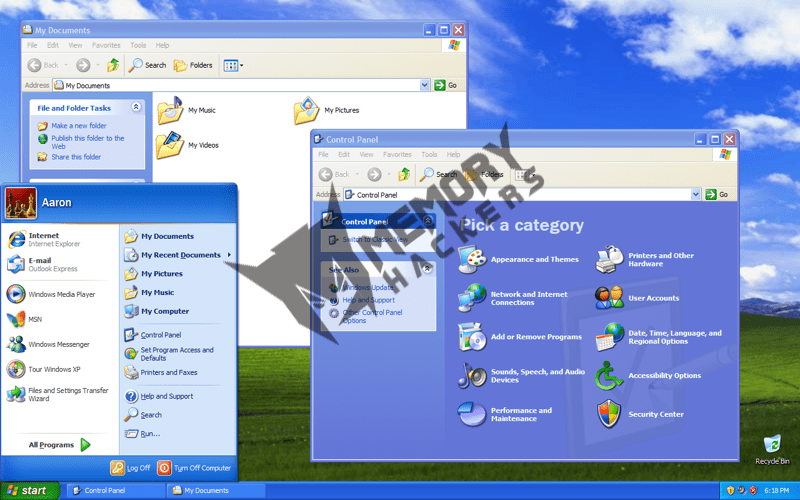
Task: Expand All Programs list
Action: 59,445
